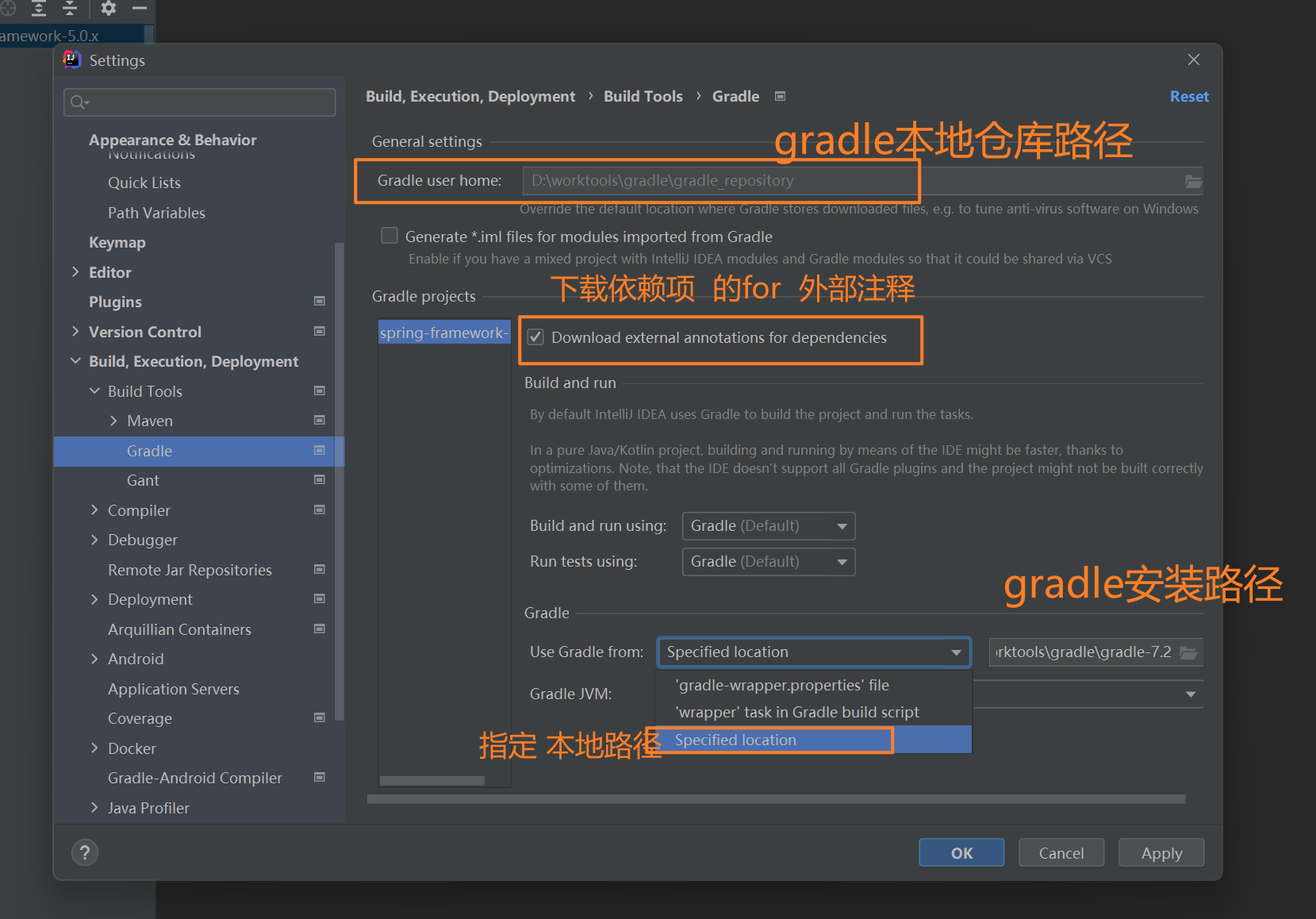The image size is (1316, 919).
Task: Click the project-settings icon beside Version Control
Action: coord(320,332)
